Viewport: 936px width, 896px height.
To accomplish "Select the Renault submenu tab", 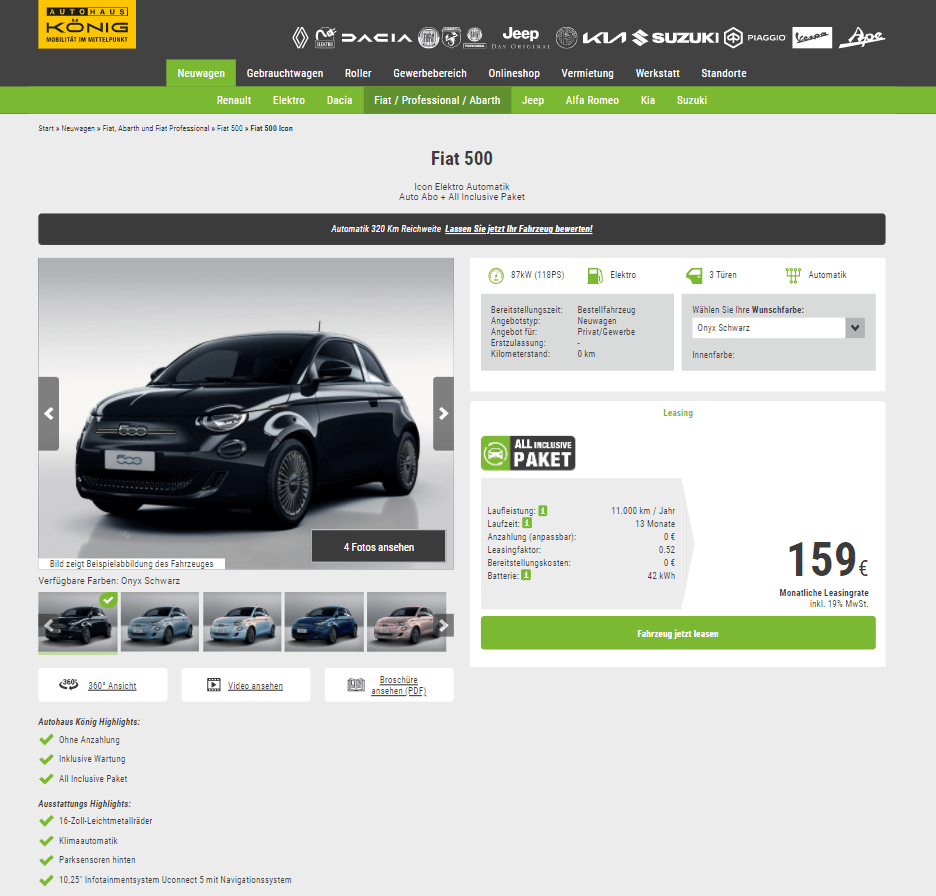I will point(234,100).
